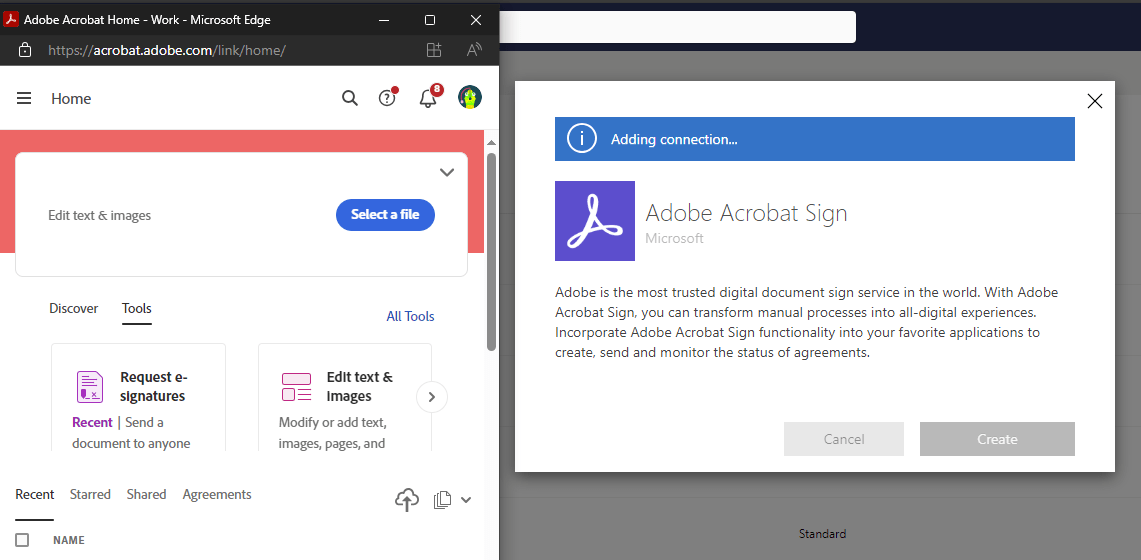Click the Adding connection... banner text
The height and width of the screenshot is (560, 1141).
(x=674, y=140)
